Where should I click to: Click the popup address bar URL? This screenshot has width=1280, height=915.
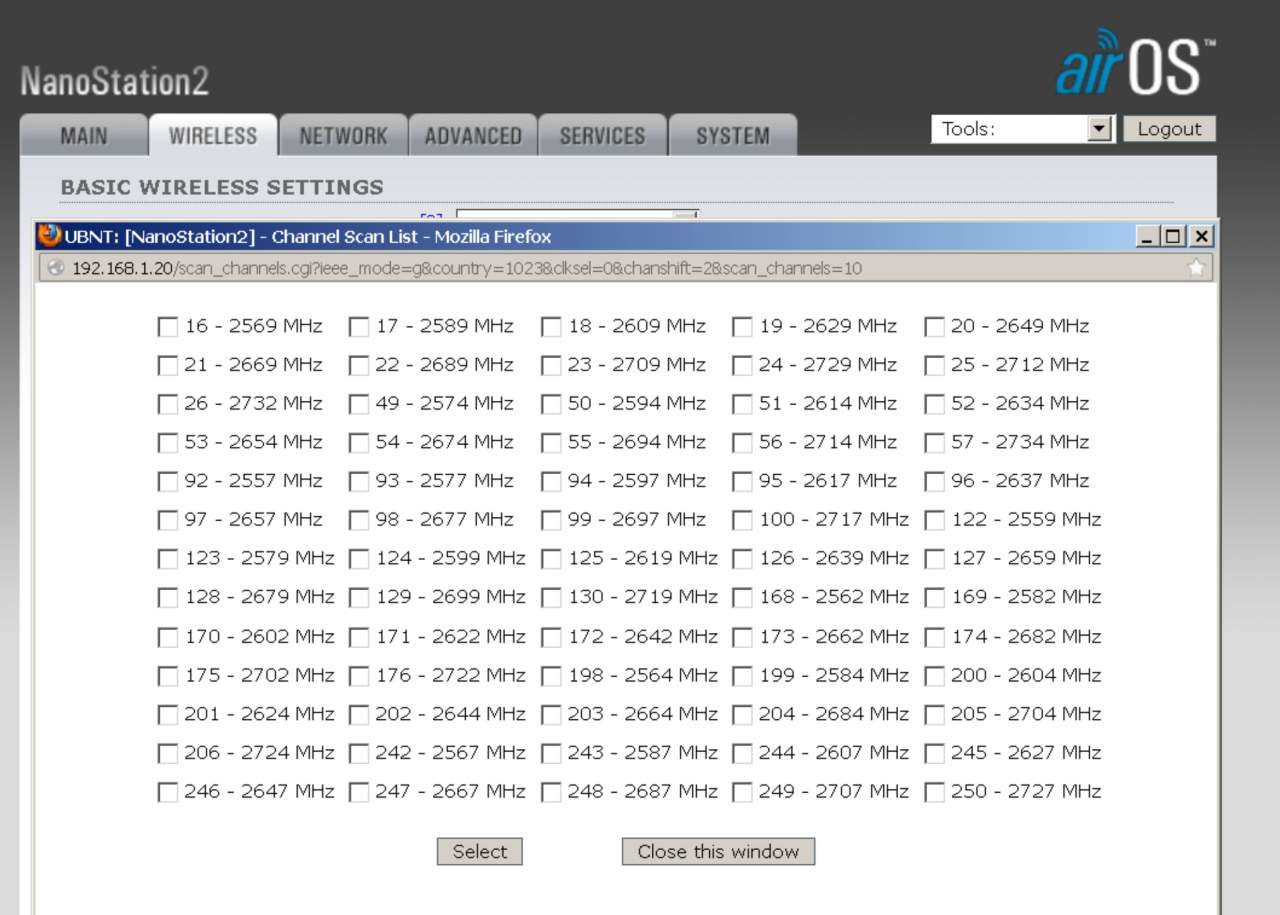click(467, 268)
